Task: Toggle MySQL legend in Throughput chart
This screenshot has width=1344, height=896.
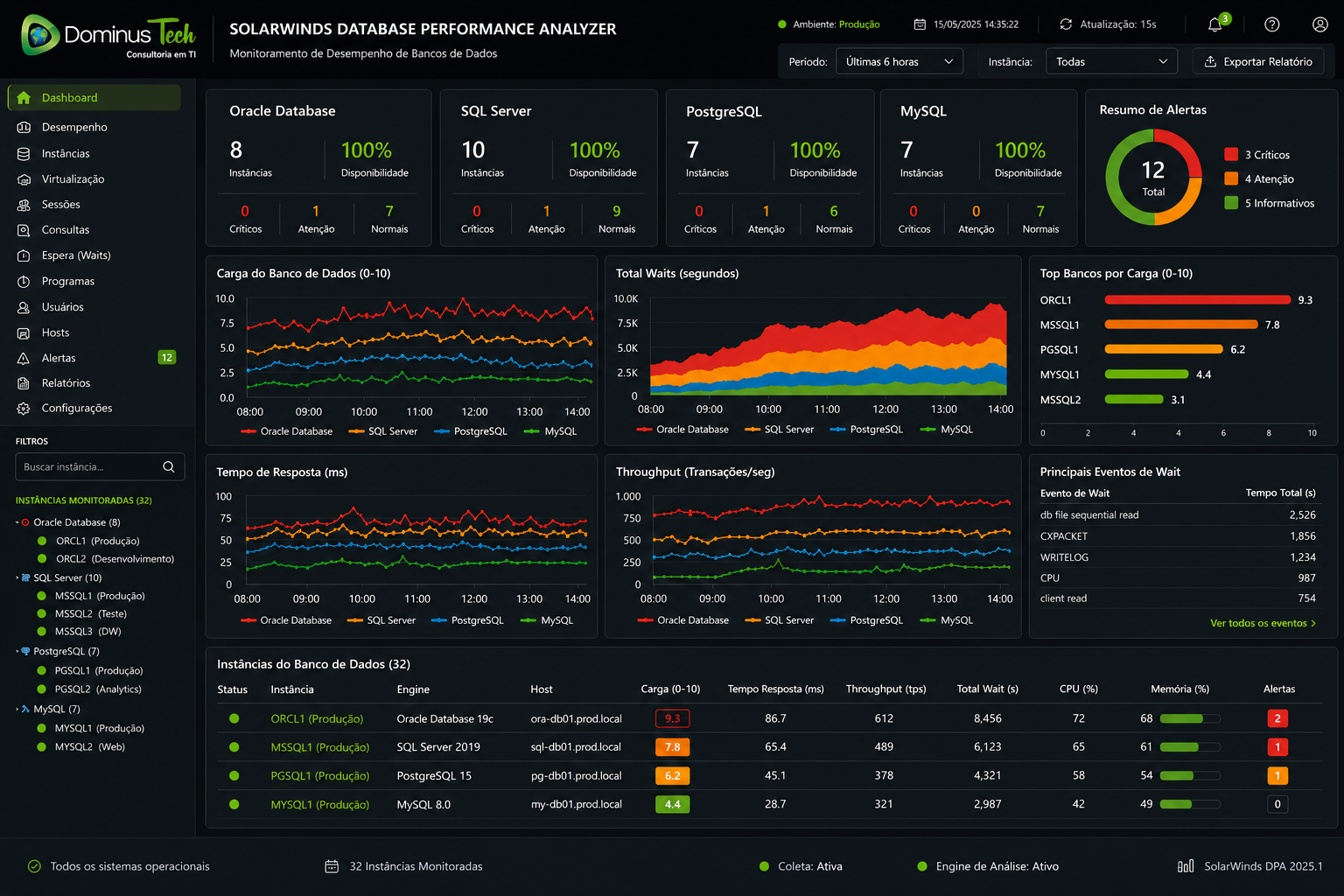Action: [947, 620]
